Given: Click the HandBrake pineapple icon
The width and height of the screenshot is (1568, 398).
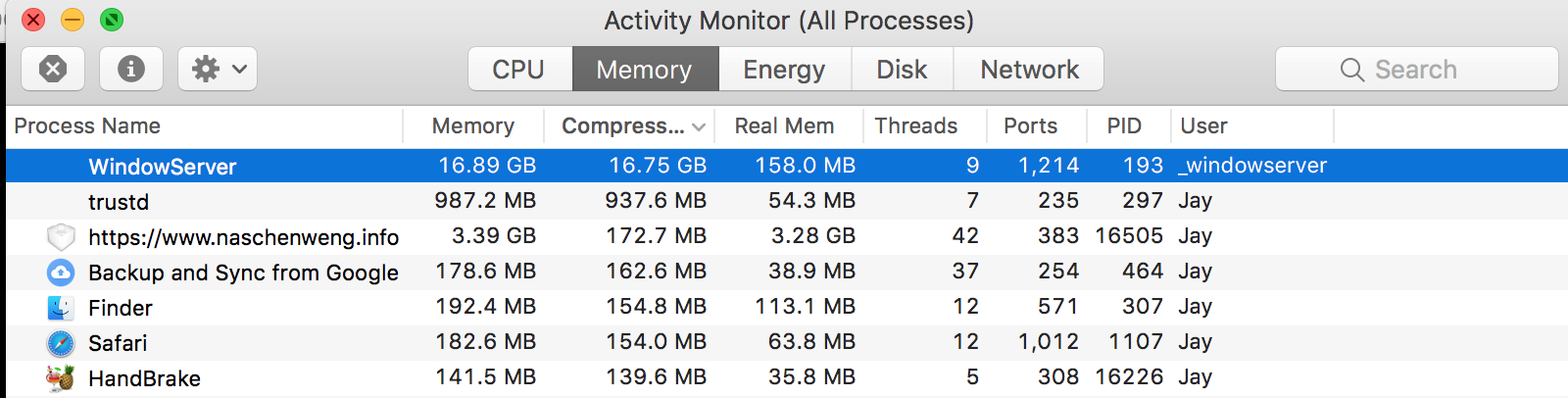Looking at the screenshot, I should point(61,378).
